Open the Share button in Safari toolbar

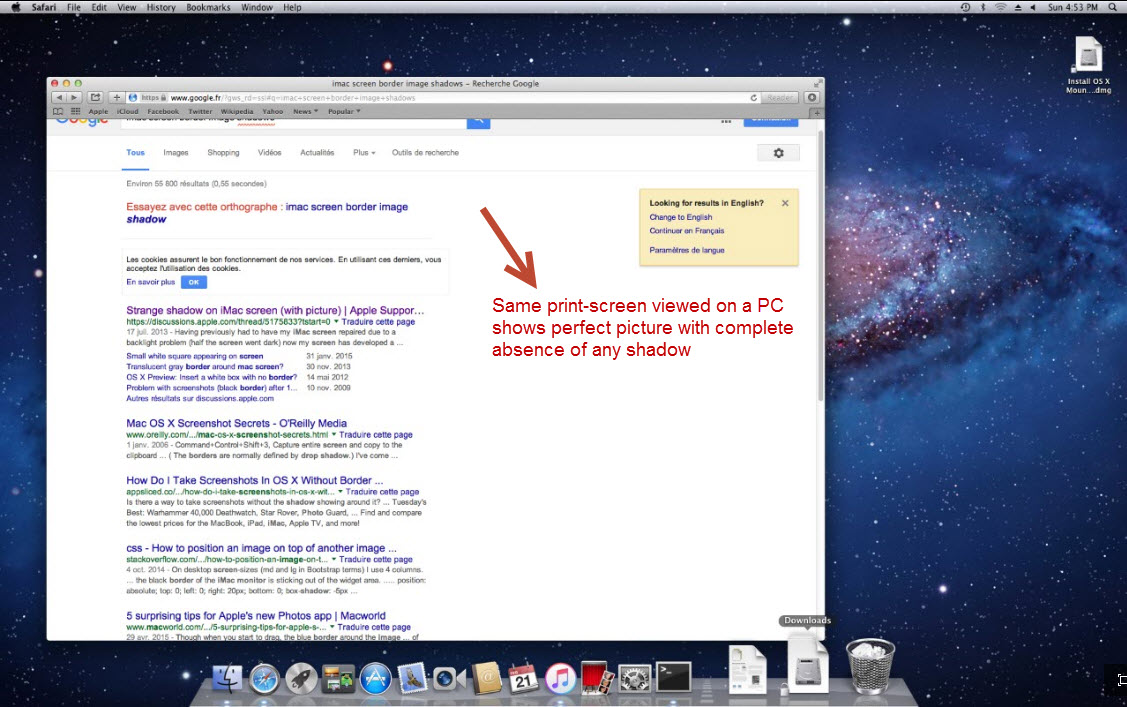tap(96, 98)
